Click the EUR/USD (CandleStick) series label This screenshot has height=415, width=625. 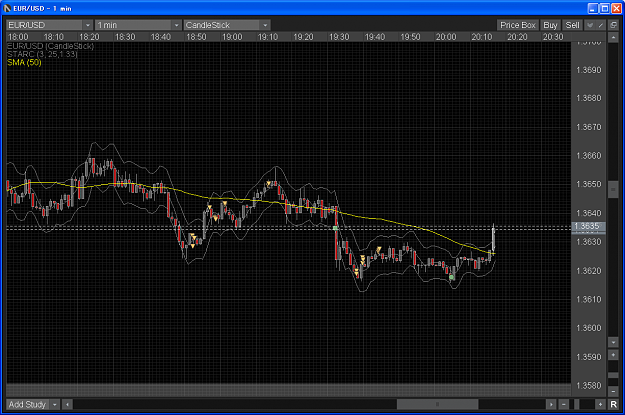point(50,46)
